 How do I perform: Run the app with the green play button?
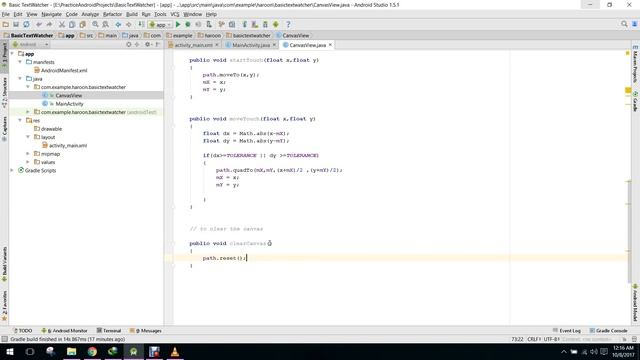[x=178, y=24]
